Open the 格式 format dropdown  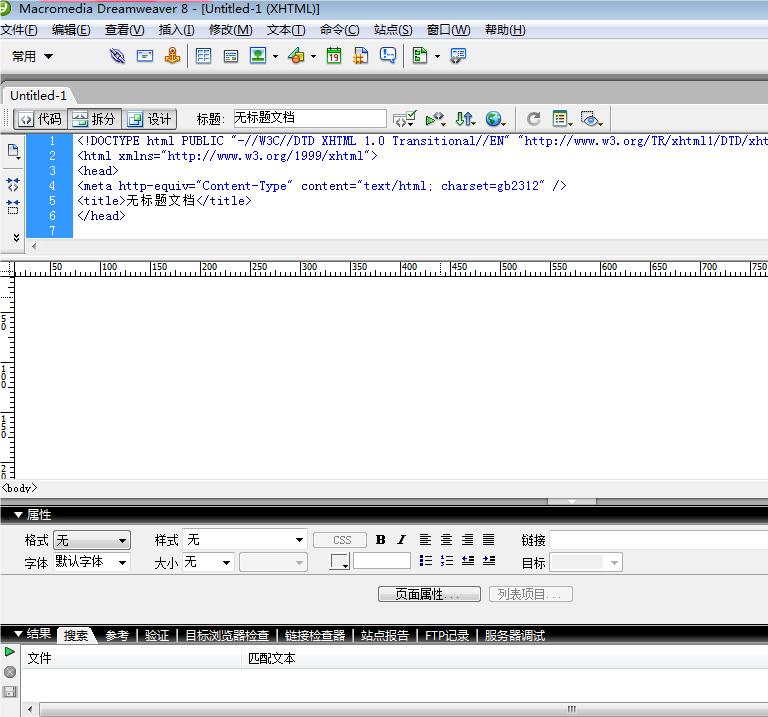(92, 540)
